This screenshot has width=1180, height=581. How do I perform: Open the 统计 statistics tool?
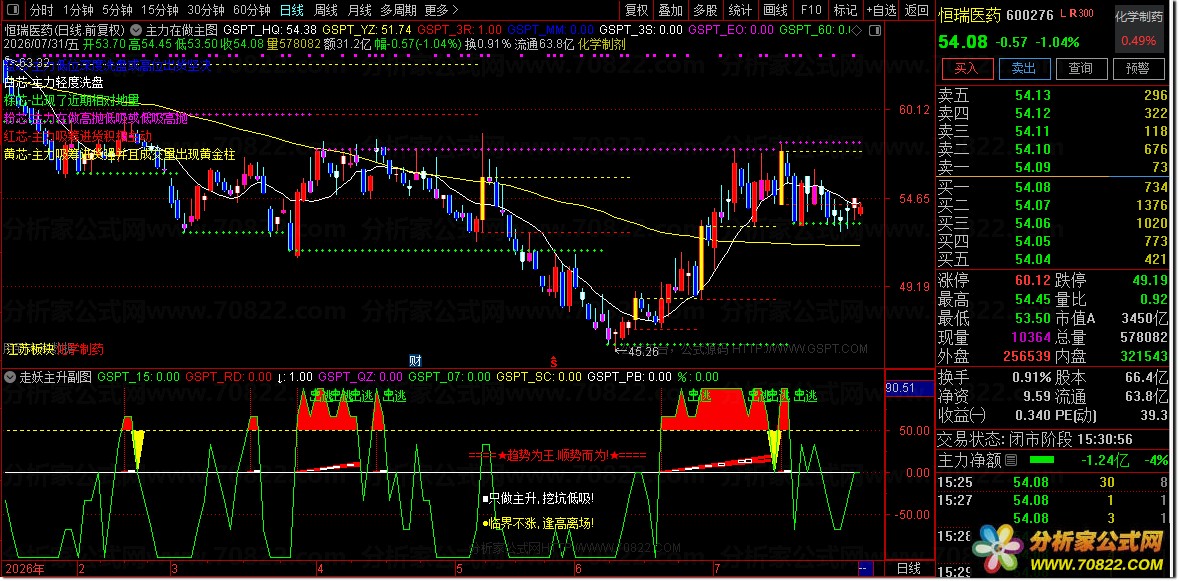[x=741, y=11]
